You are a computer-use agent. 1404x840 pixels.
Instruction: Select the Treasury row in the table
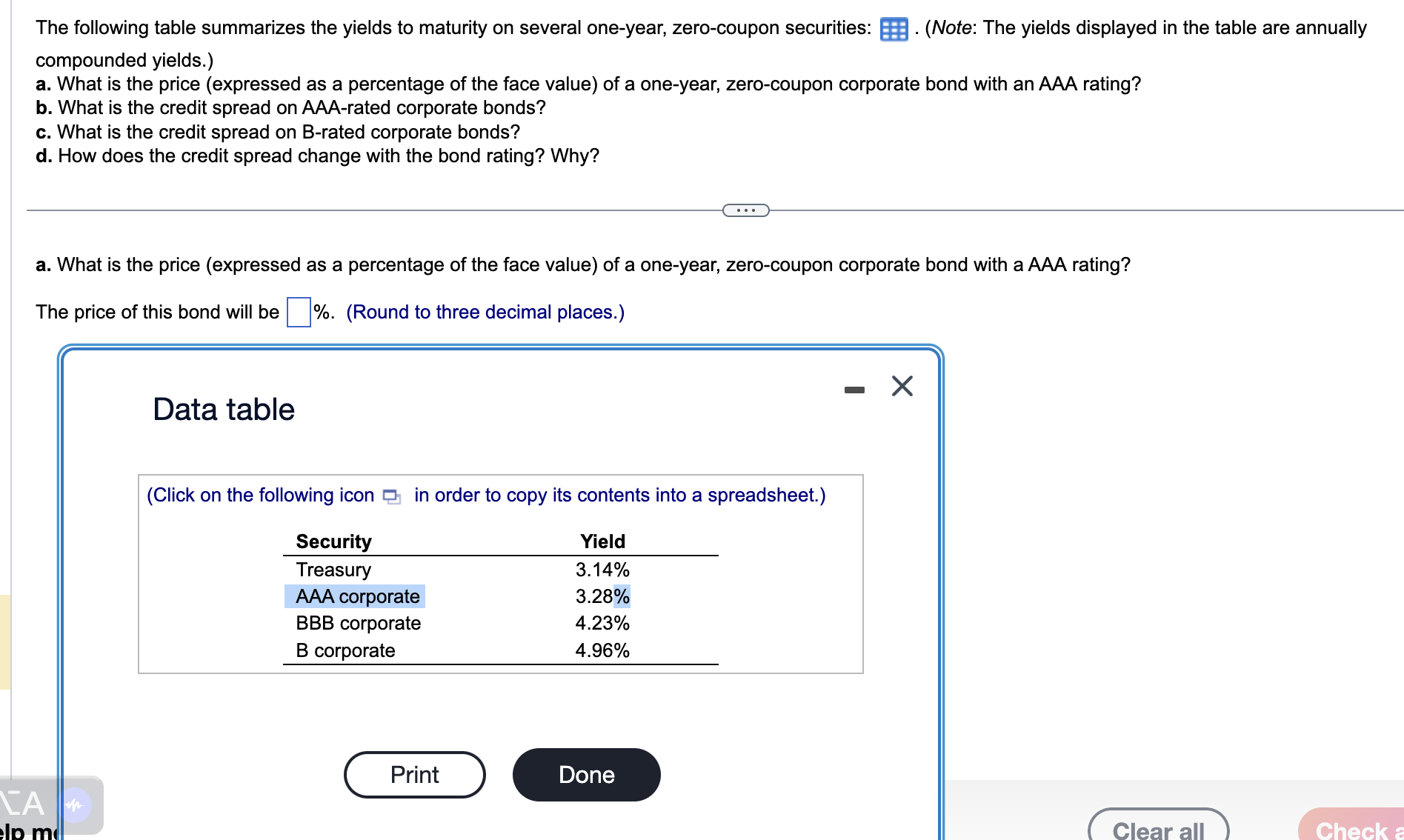(334, 570)
